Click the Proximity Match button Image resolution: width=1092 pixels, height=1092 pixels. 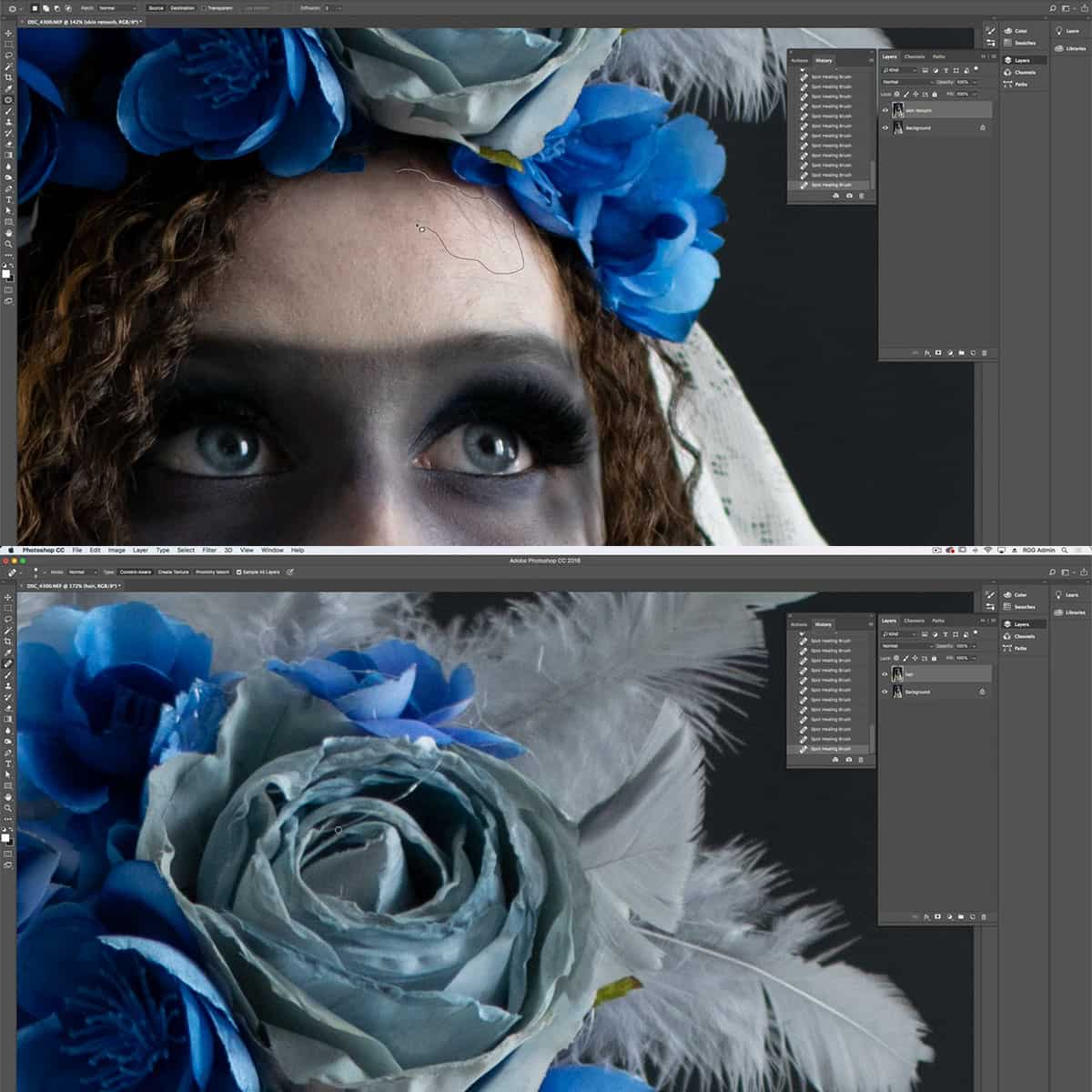pyautogui.click(x=213, y=571)
